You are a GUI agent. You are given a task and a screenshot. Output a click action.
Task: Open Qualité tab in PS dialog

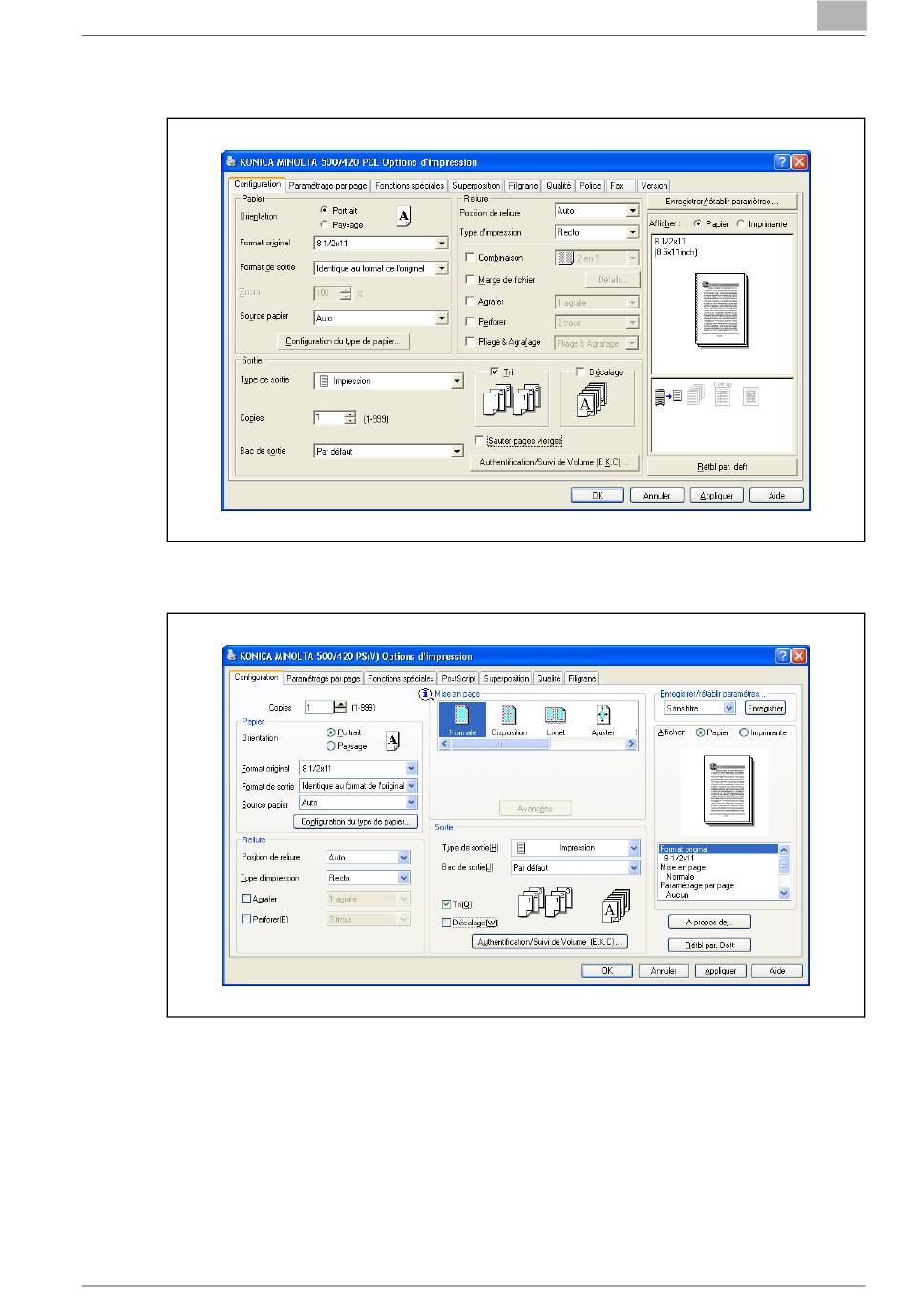coord(548,678)
